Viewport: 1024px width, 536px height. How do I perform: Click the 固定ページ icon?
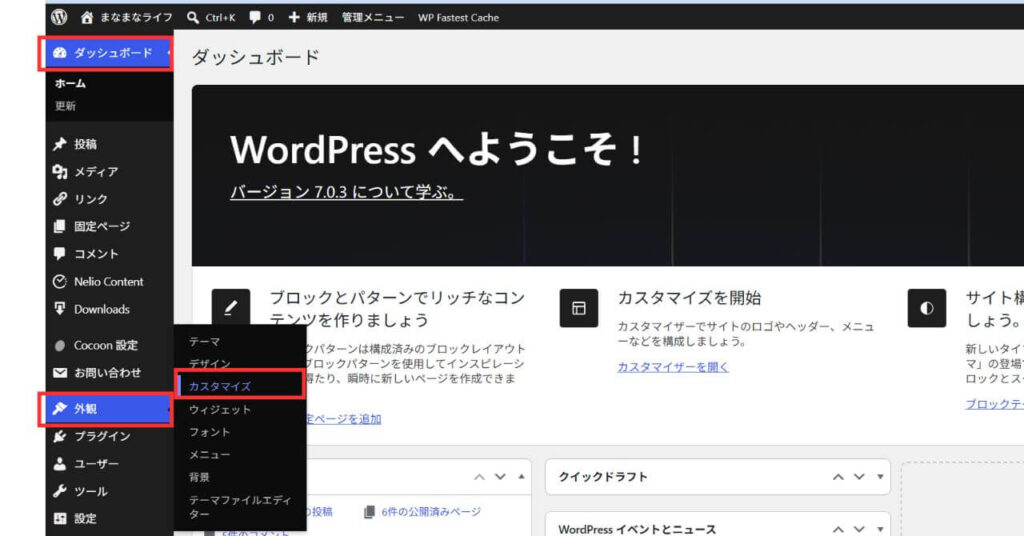tap(59, 227)
